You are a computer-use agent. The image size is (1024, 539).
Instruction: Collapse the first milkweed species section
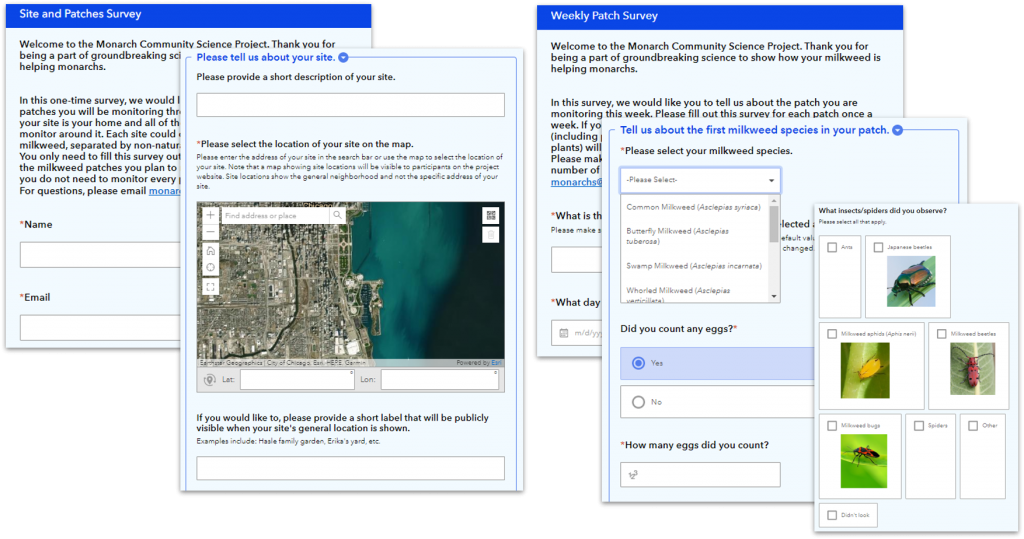[898, 130]
